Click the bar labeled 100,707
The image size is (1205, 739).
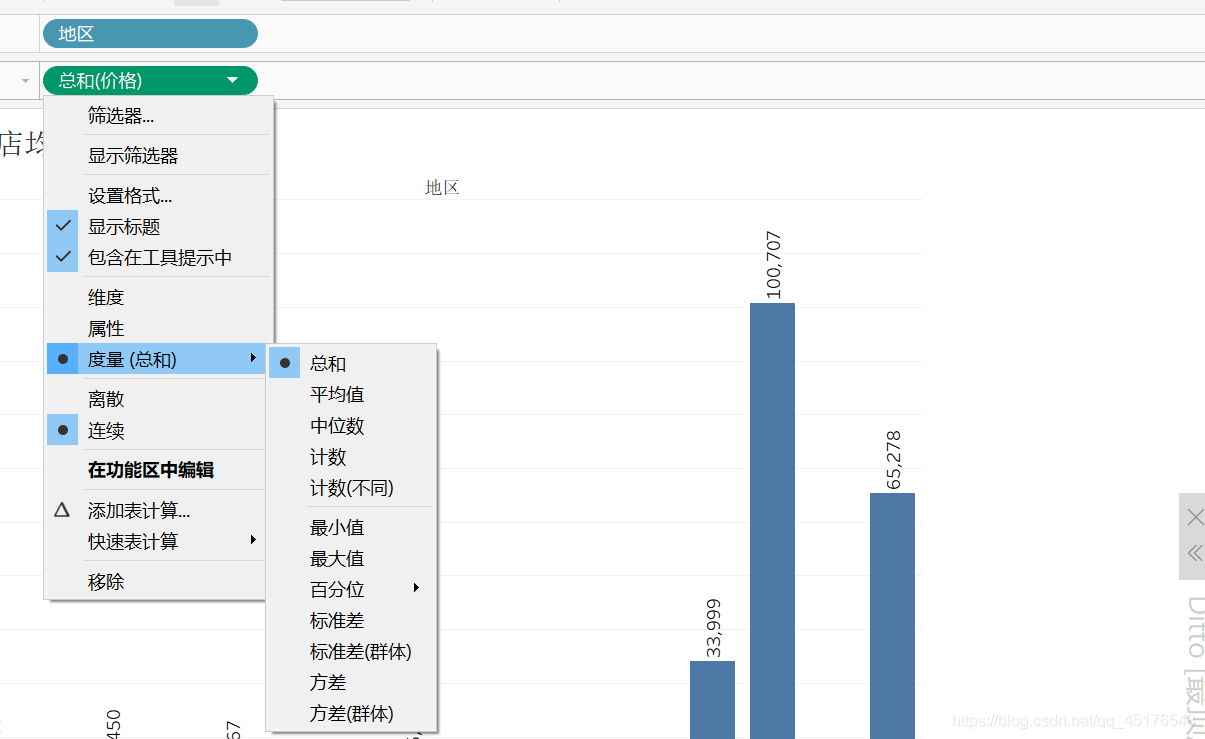point(772,520)
